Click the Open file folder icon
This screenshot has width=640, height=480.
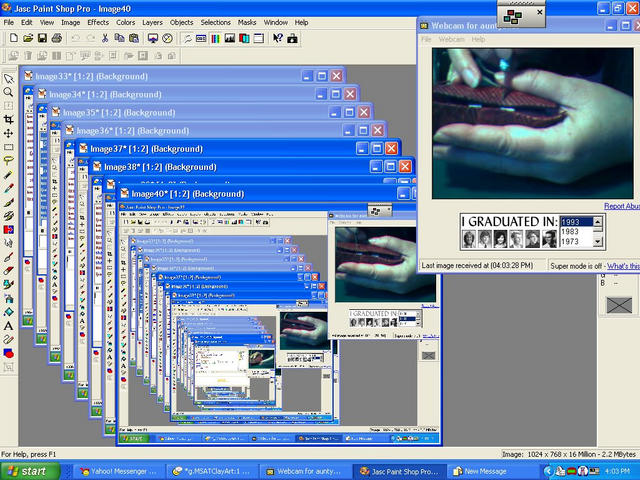click(x=28, y=38)
